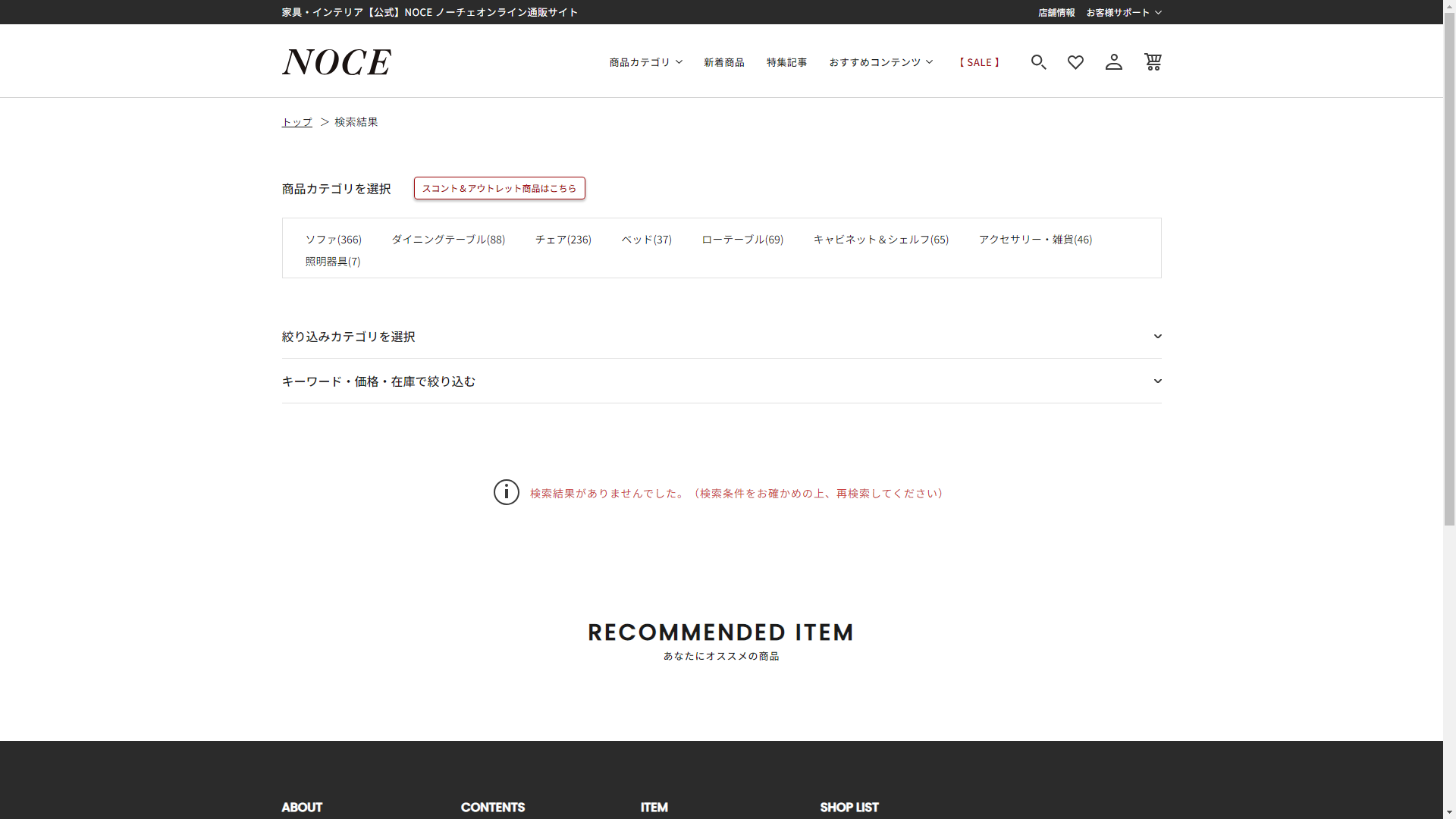Viewport: 1456px width, 819px height.
Task: Open 店舗情報 link in top bar
Action: [x=1056, y=12]
